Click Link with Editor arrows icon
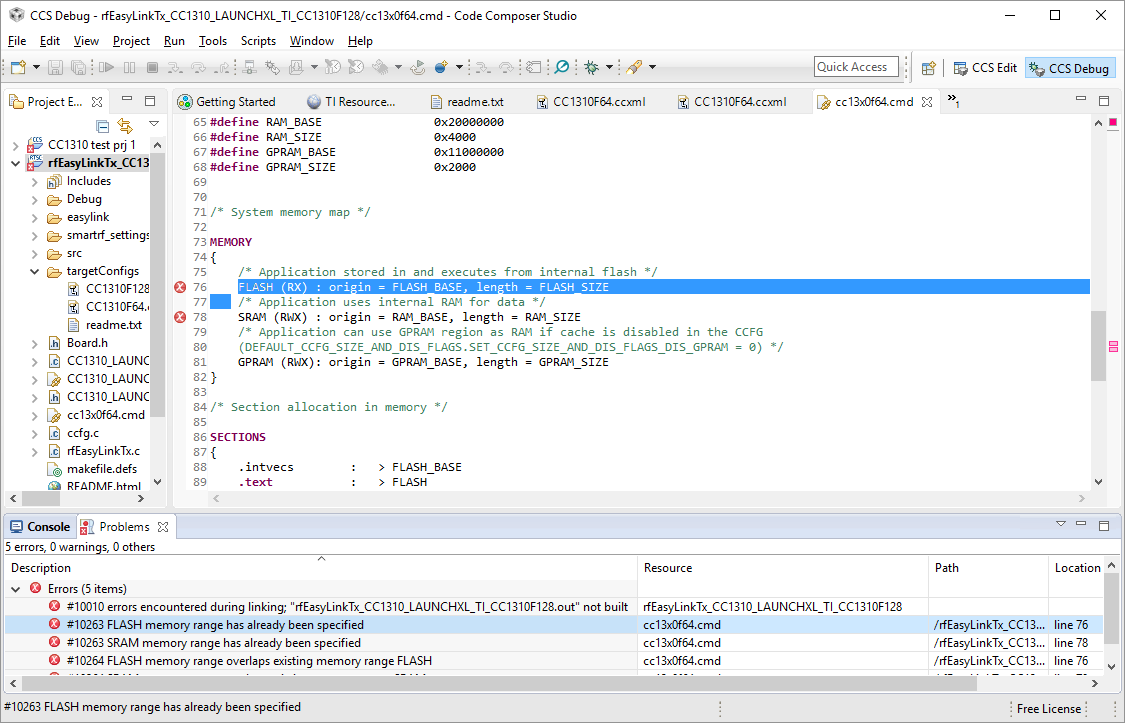Screen dimensions: 1125x723 (125, 125)
